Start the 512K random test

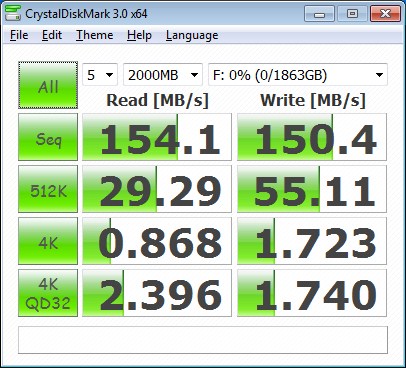(48, 189)
